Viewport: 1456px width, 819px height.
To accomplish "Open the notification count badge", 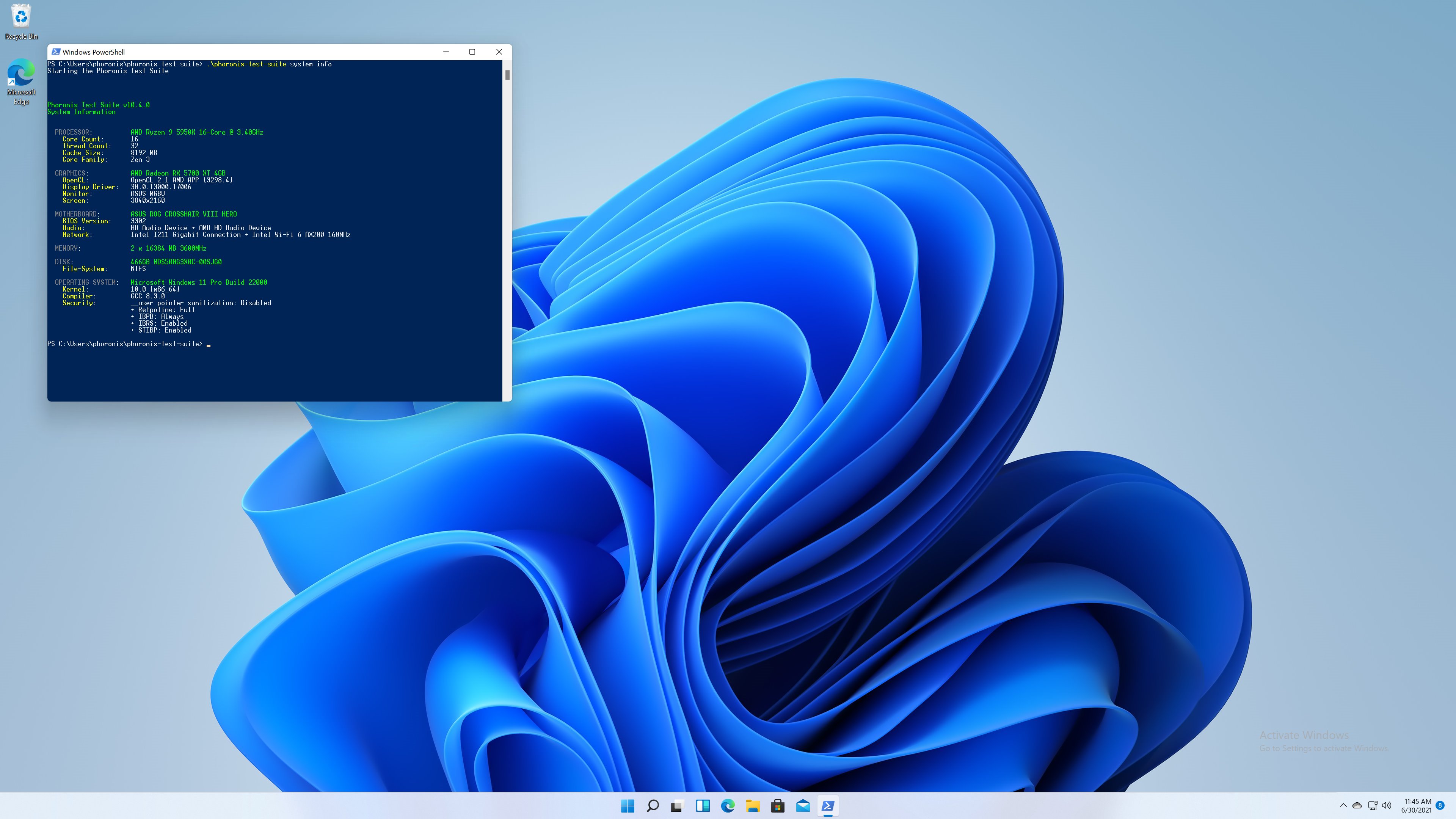I will click(x=1440, y=805).
